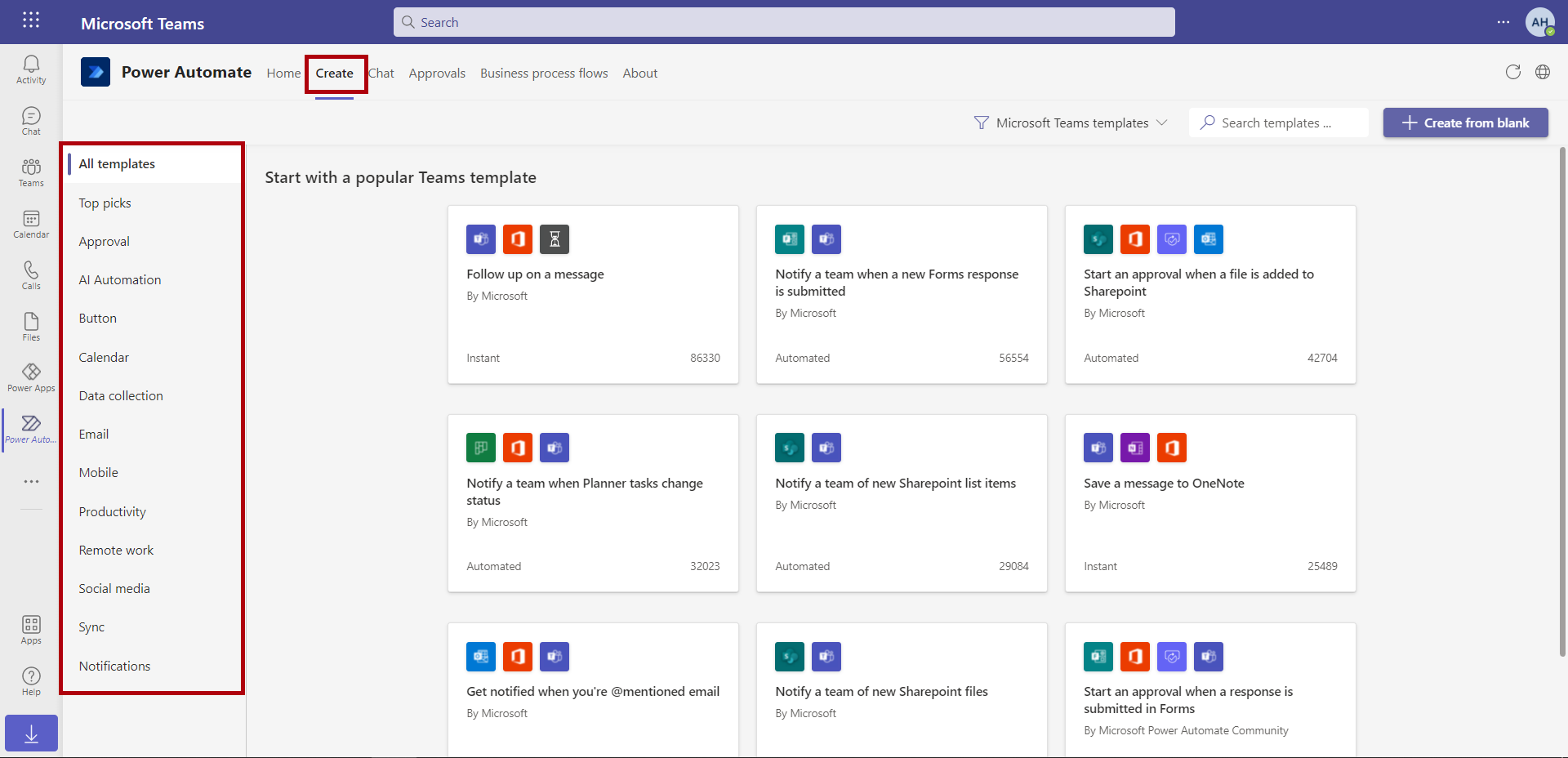Open the Apps store icon

coord(31,630)
